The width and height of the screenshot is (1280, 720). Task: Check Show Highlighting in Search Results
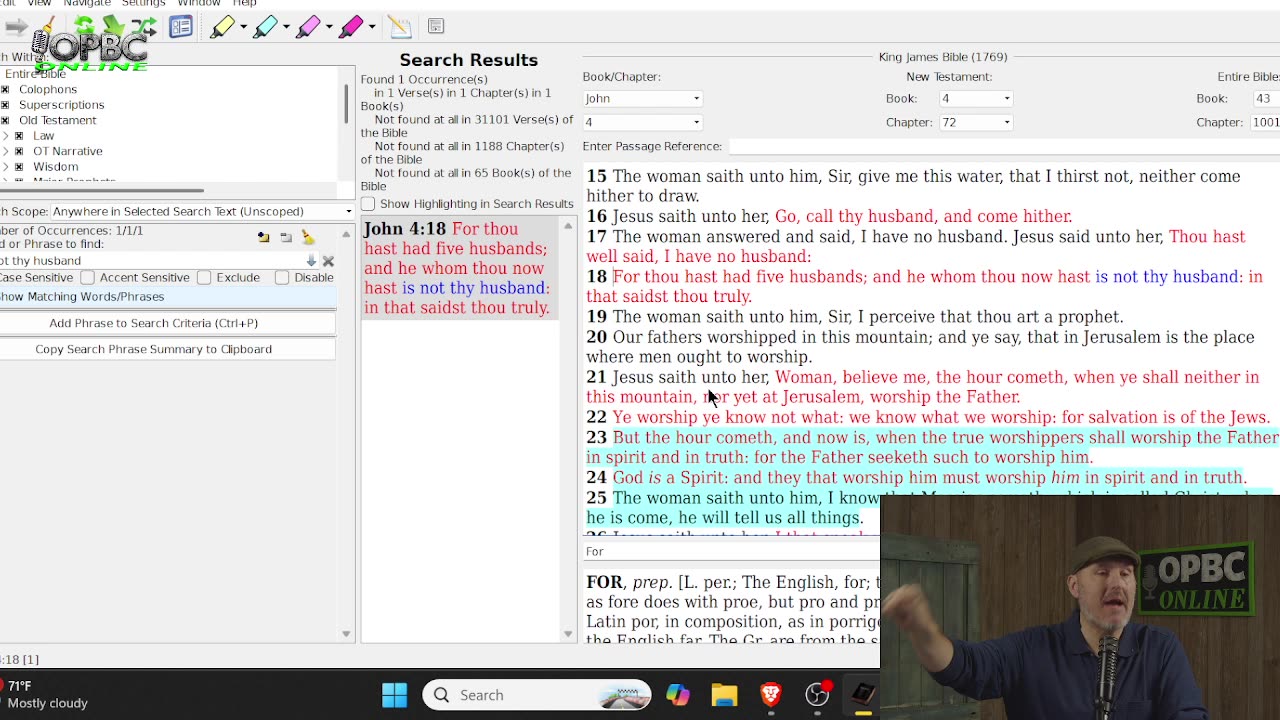(x=368, y=204)
